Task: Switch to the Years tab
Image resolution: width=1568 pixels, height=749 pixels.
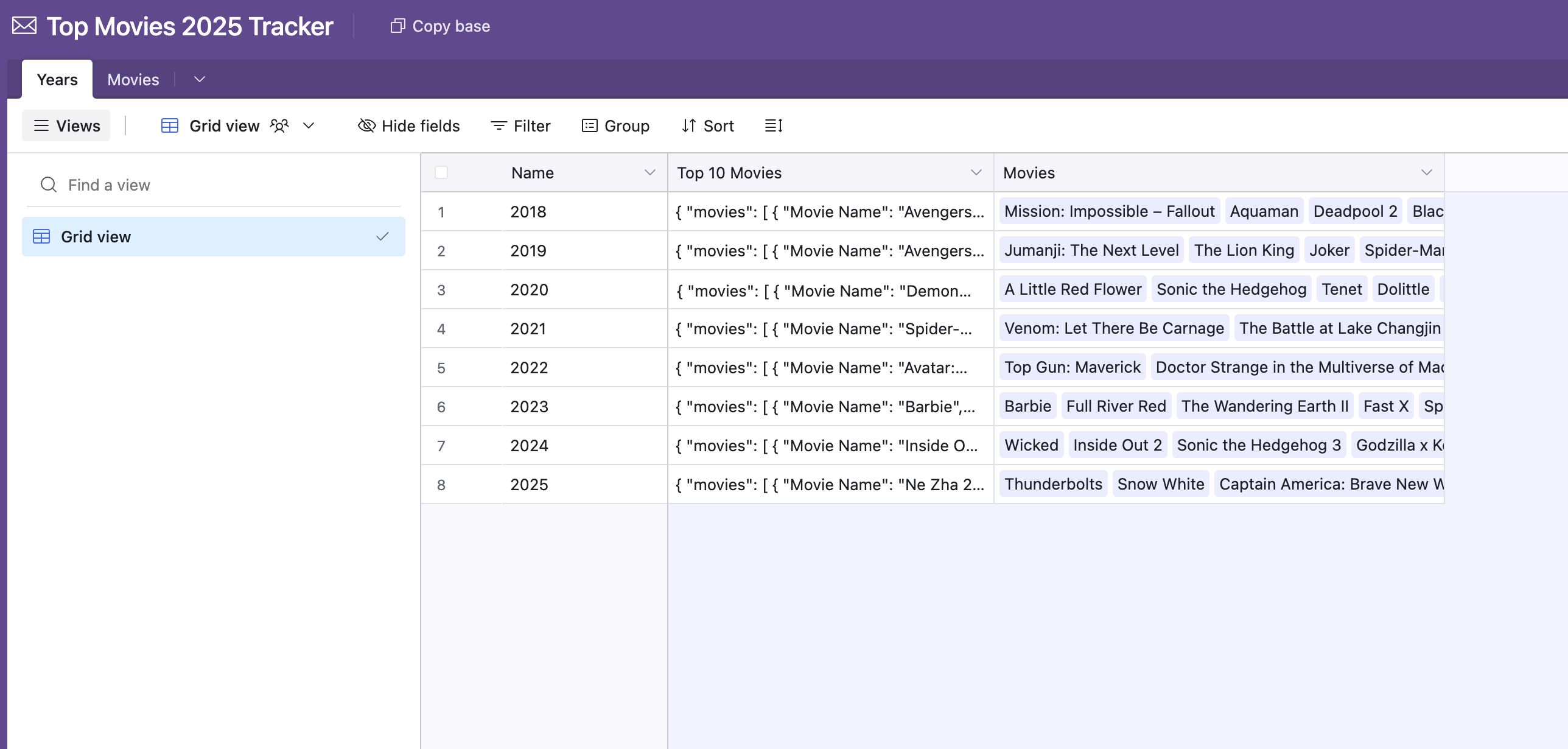Action: [x=57, y=79]
